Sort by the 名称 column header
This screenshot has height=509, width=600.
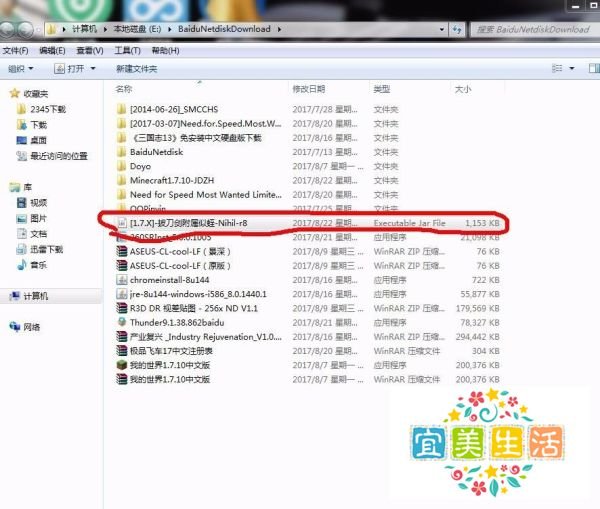click(124, 89)
